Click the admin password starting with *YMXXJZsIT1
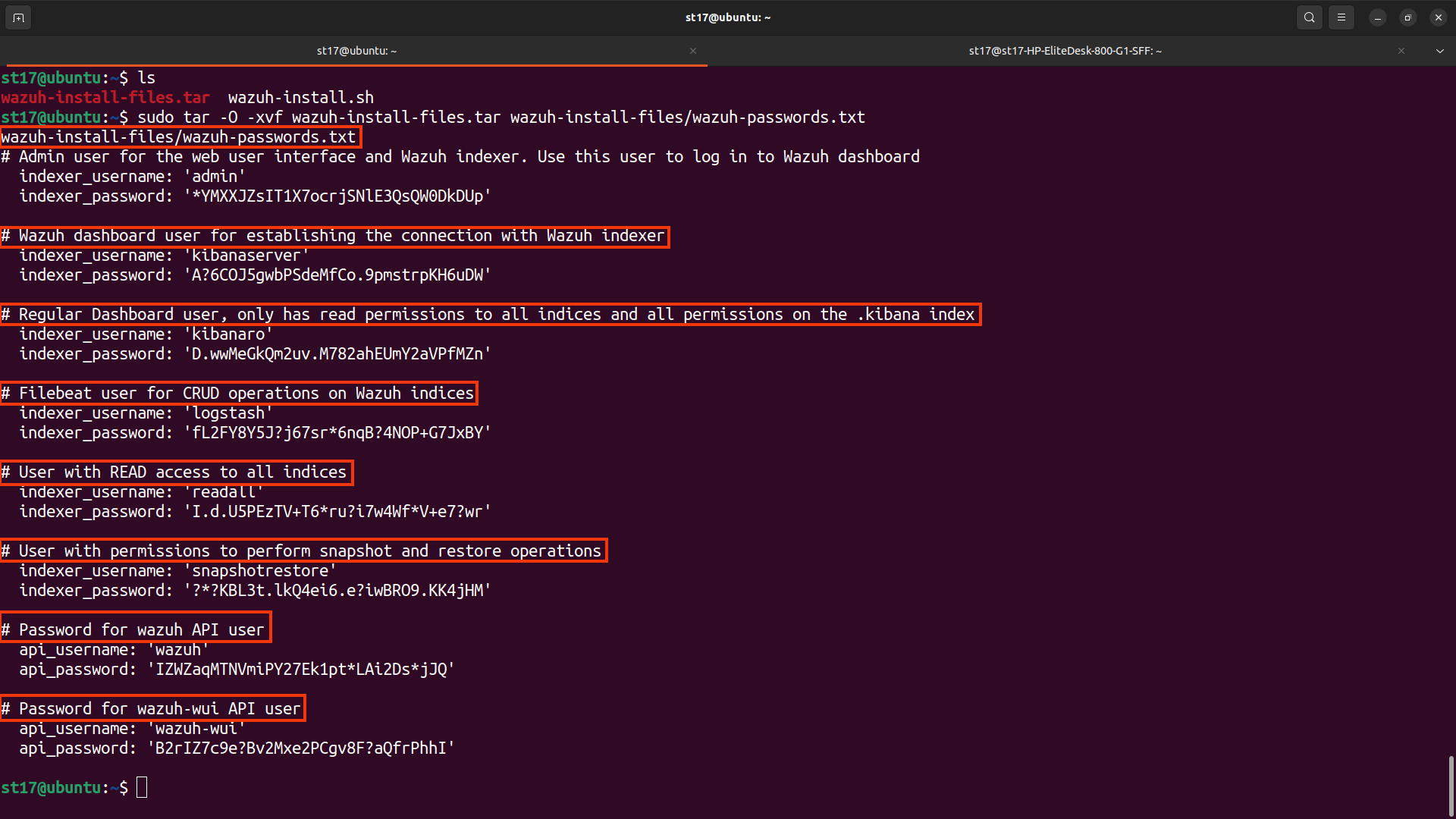Screen dimensions: 1456x819 click(337, 196)
